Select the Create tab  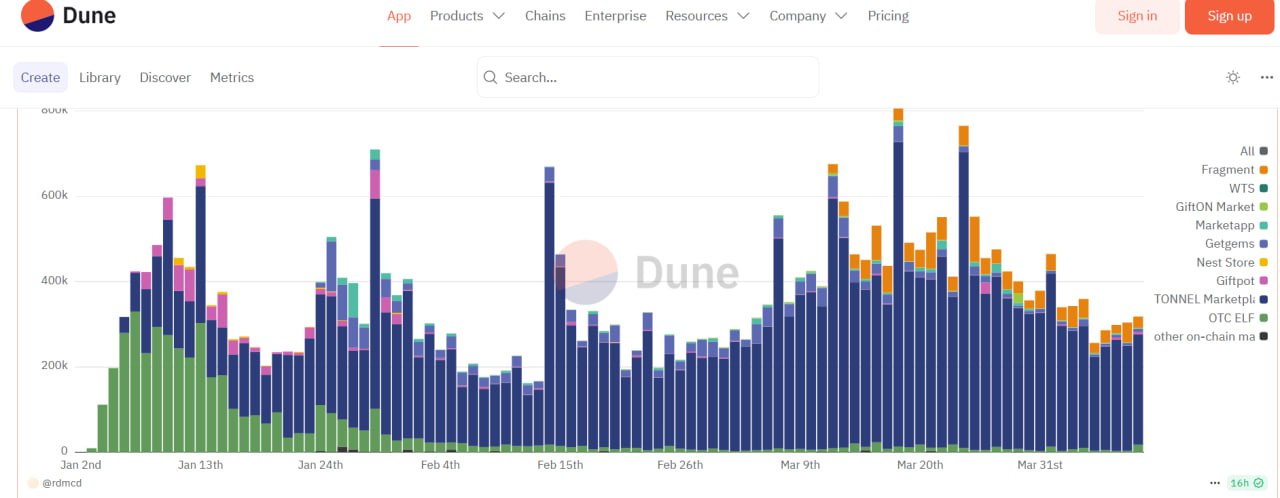pyautogui.click(x=40, y=77)
